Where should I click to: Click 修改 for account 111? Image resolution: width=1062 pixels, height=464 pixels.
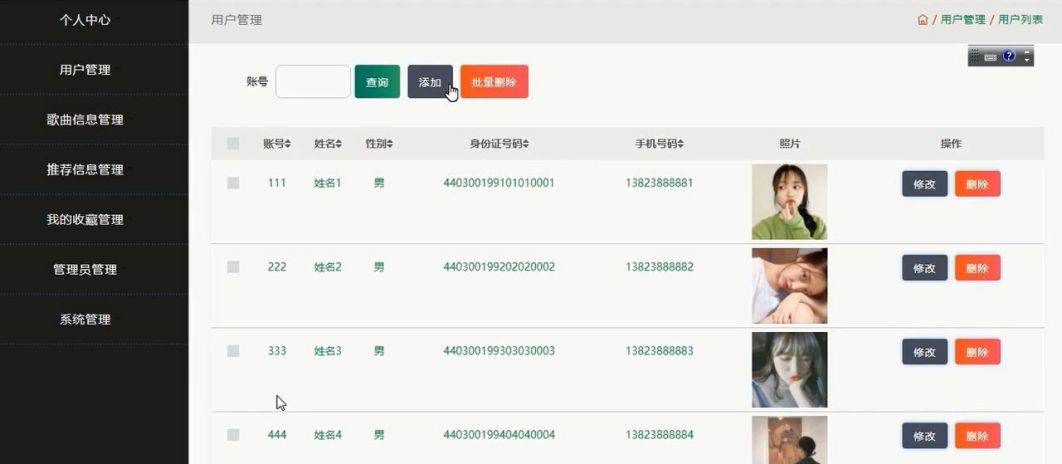coord(925,184)
